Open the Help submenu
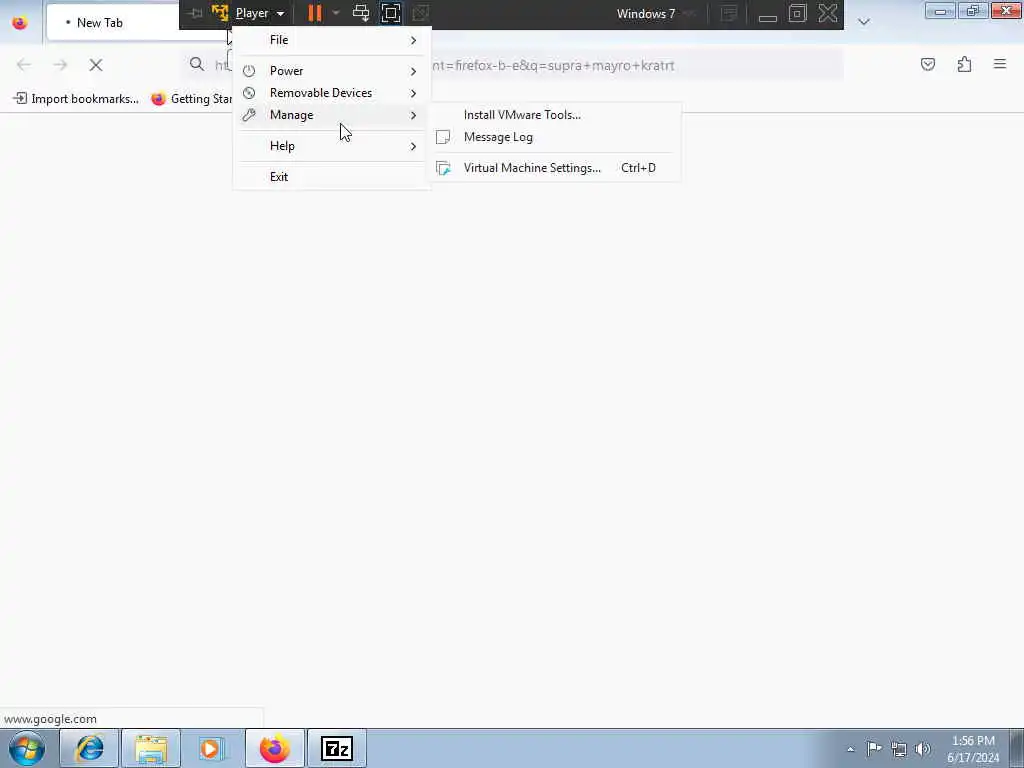1024x768 pixels. [x=332, y=146]
